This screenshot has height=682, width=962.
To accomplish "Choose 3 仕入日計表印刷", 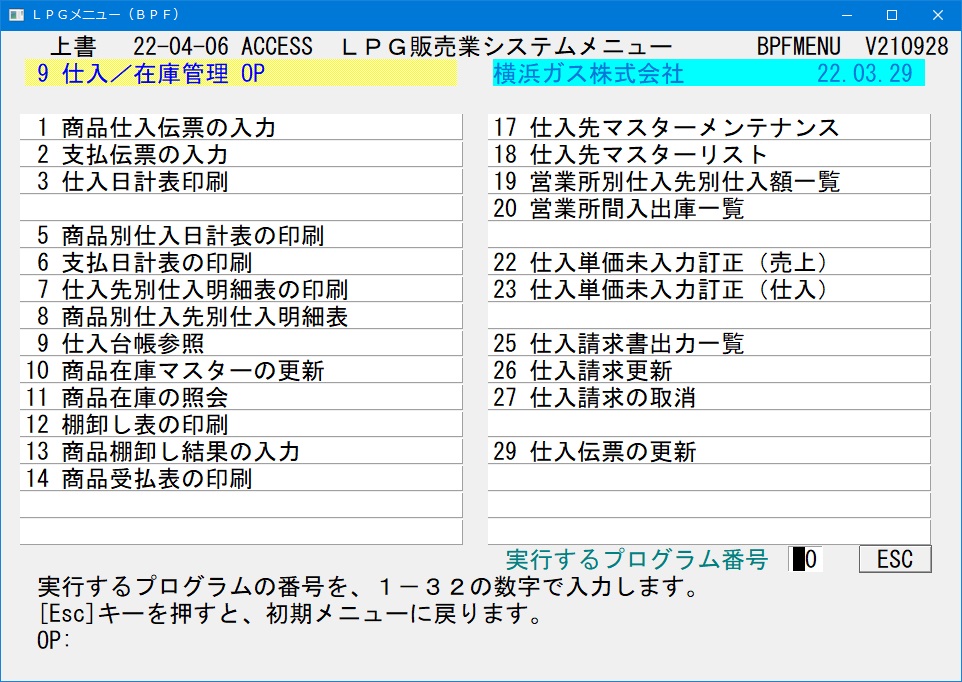I will pos(241,181).
